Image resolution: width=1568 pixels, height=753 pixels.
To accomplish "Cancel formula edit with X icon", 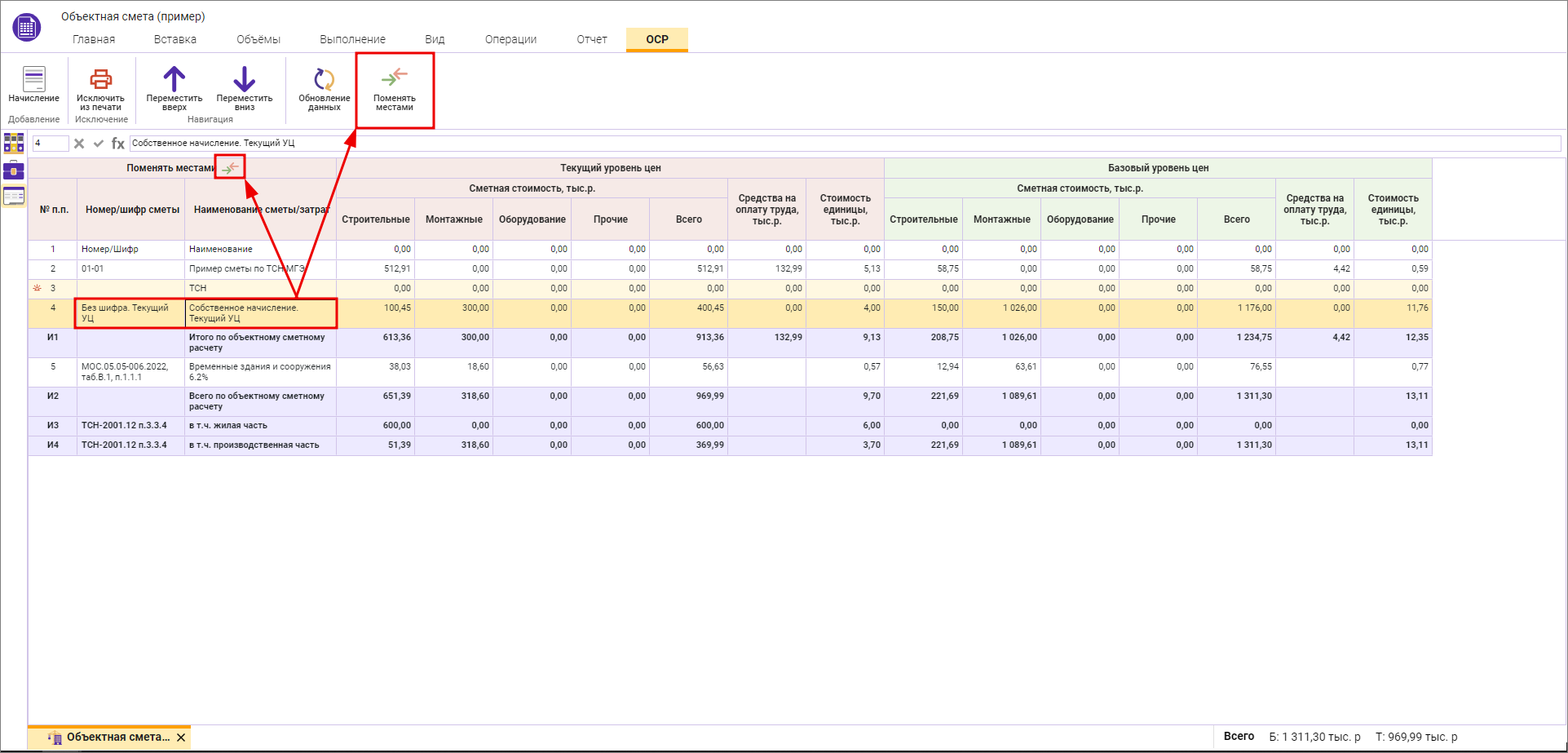I will click(x=79, y=144).
